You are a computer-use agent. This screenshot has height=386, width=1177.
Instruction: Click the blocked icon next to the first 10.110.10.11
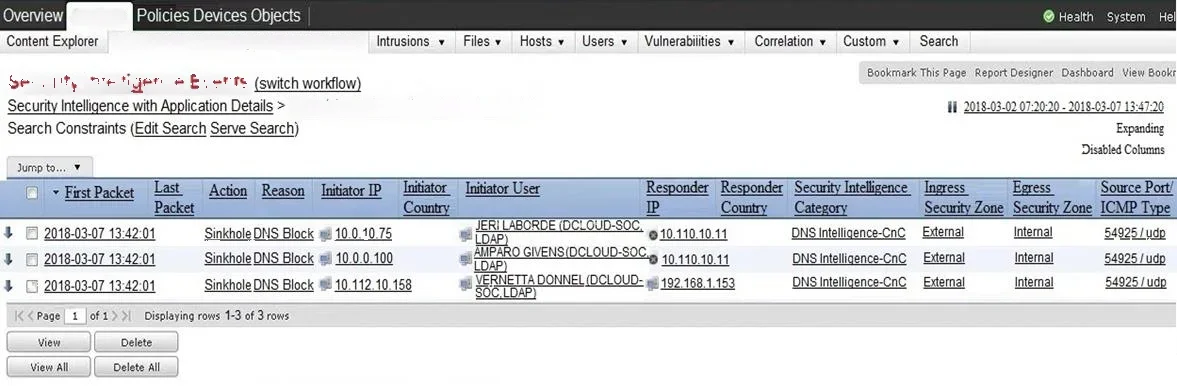coord(653,235)
